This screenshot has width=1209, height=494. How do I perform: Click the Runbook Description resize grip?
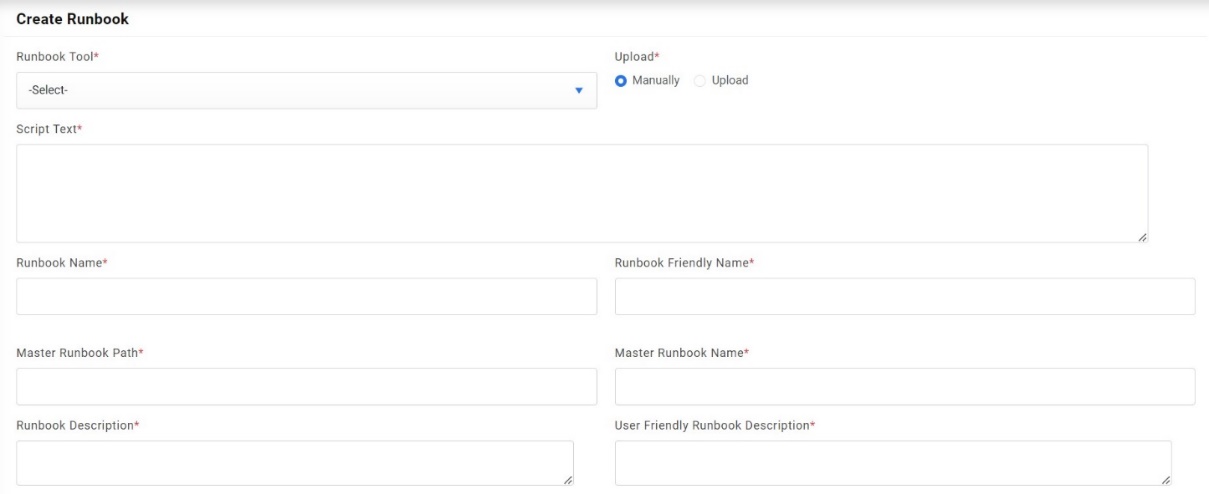(x=568, y=480)
